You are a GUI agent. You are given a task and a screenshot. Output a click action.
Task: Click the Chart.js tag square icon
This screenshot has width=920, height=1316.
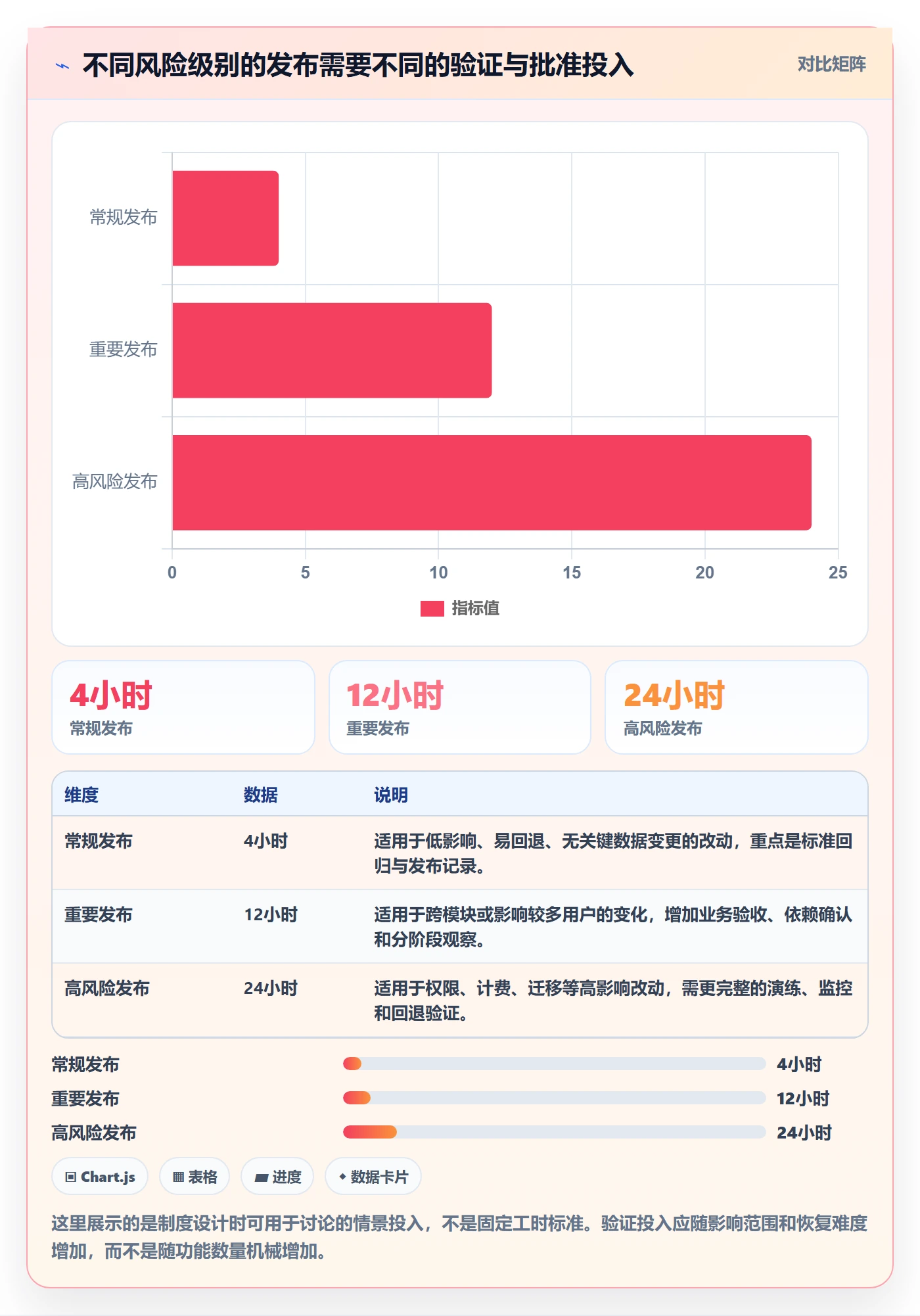click(x=71, y=1177)
